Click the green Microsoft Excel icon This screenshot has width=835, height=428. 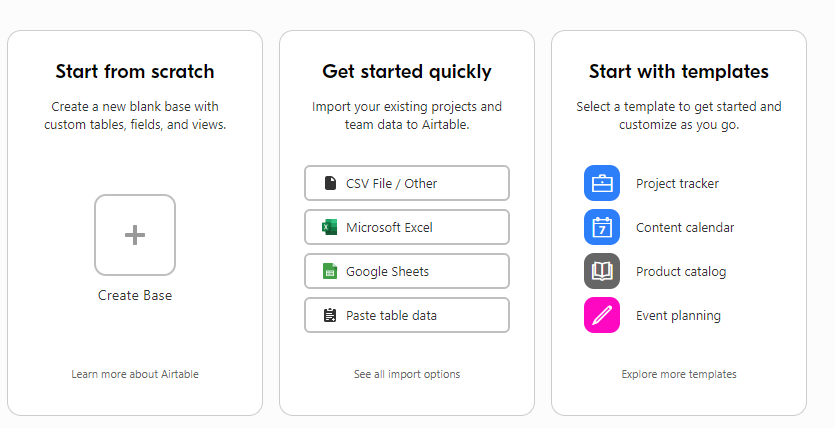pos(330,227)
